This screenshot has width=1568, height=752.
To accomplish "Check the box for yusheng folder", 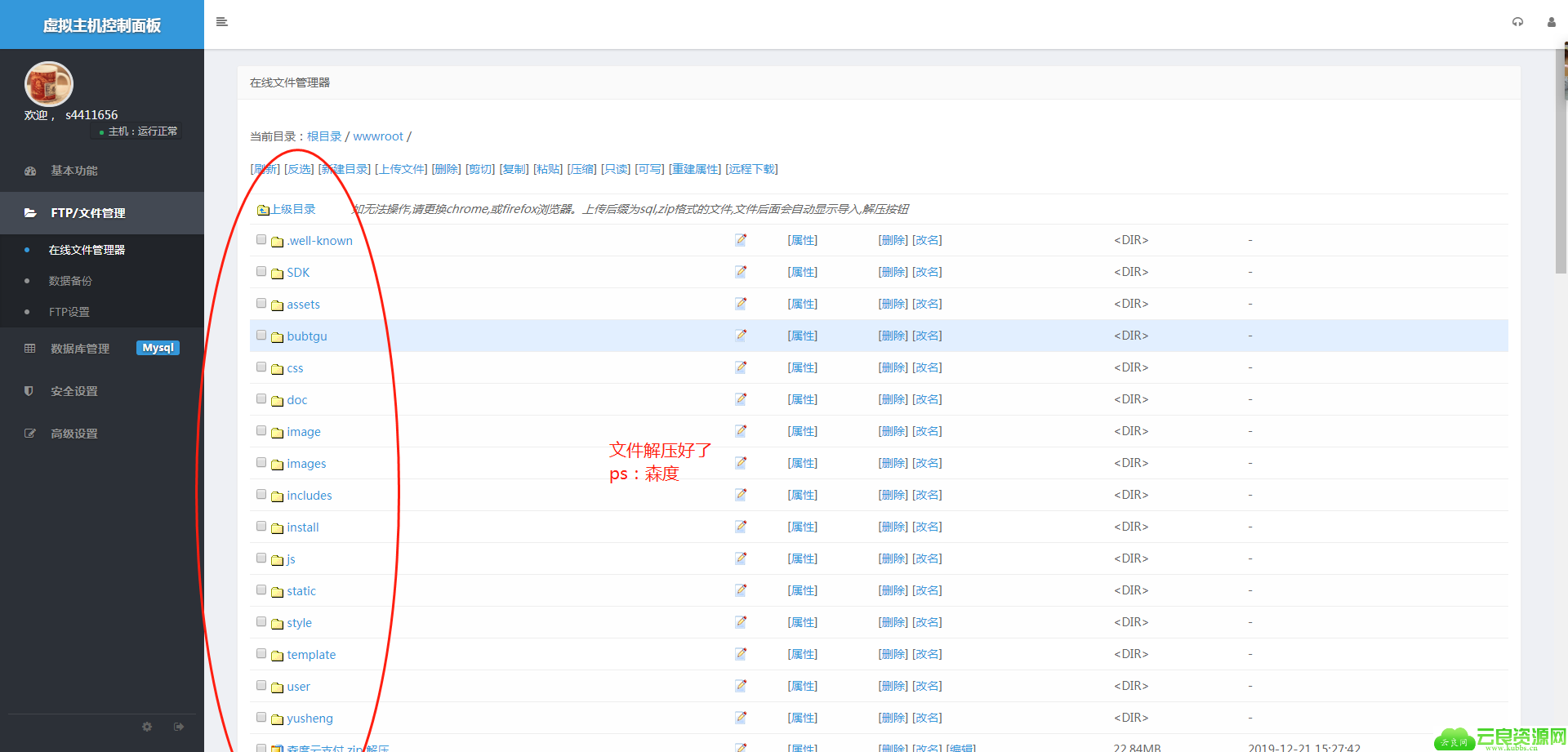I will (x=261, y=717).
